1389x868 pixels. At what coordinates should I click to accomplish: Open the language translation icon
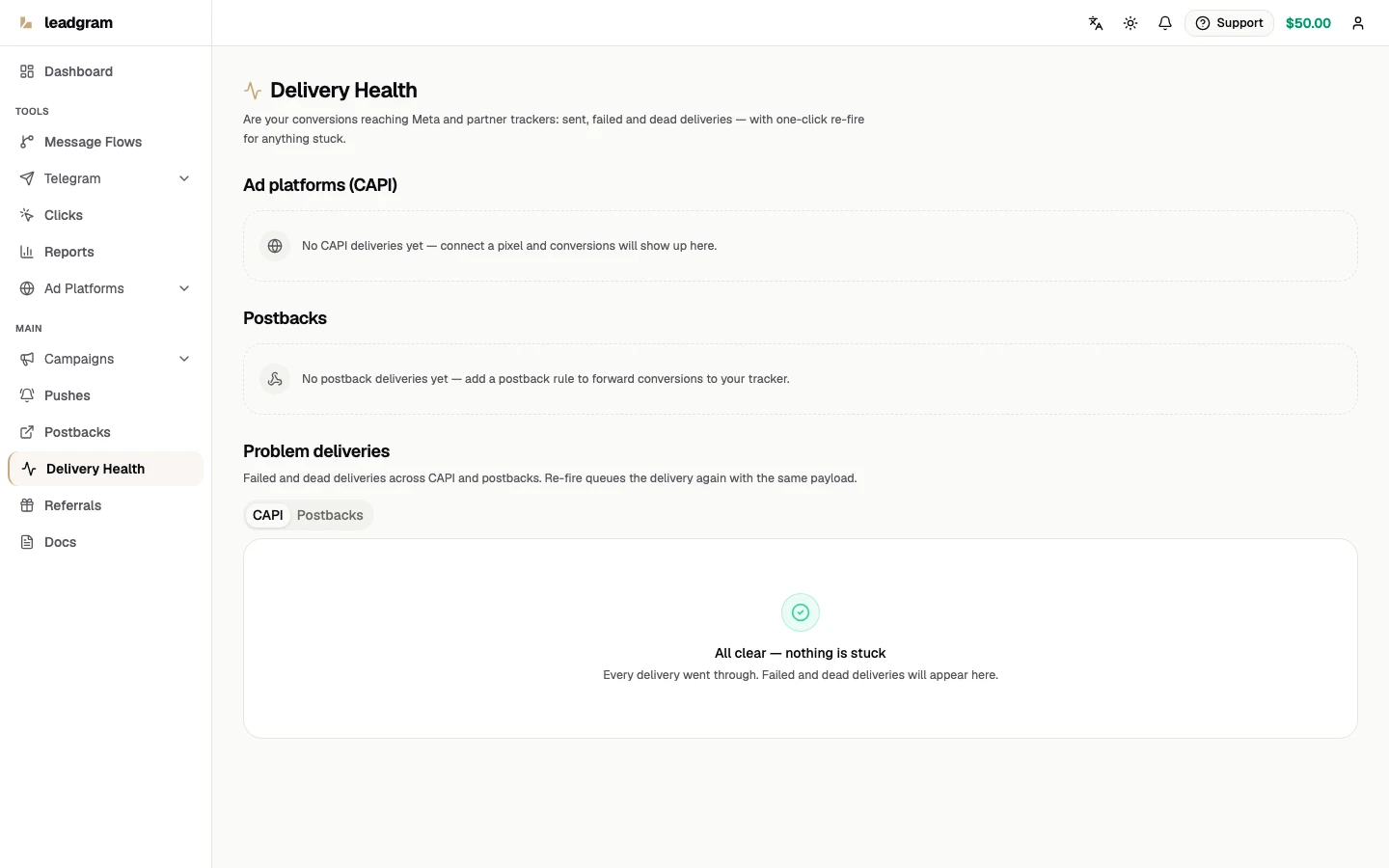(1096, 23)
